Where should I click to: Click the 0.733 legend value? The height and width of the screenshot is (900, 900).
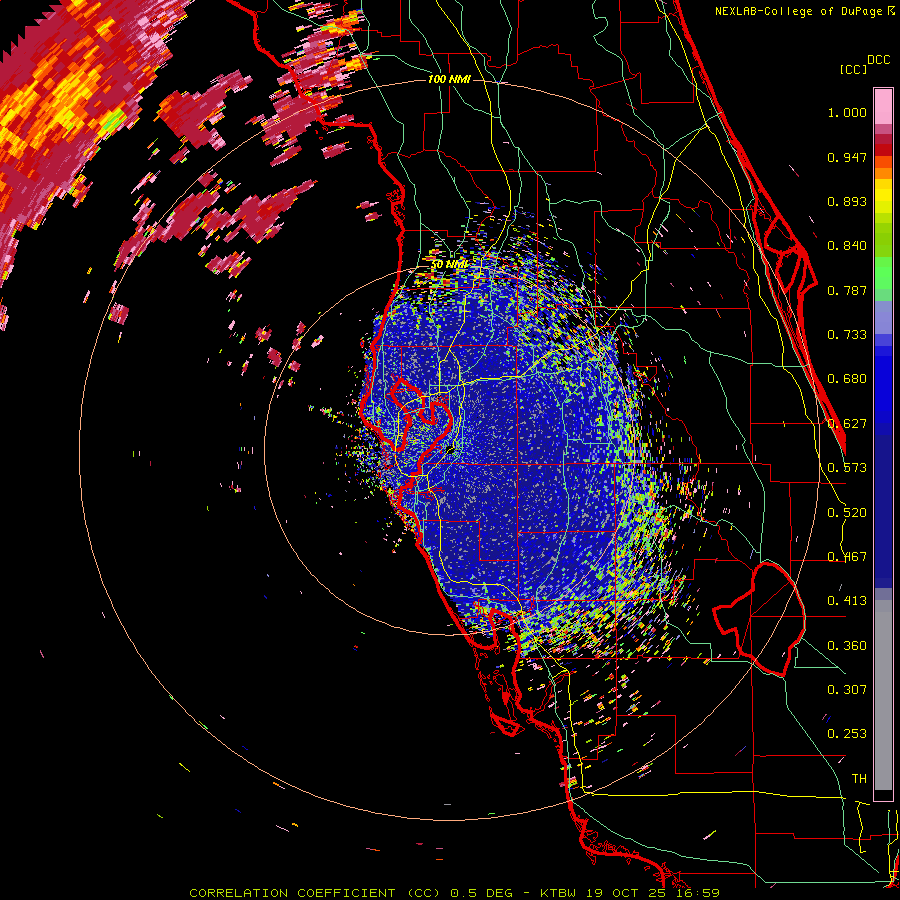(847, 335)
